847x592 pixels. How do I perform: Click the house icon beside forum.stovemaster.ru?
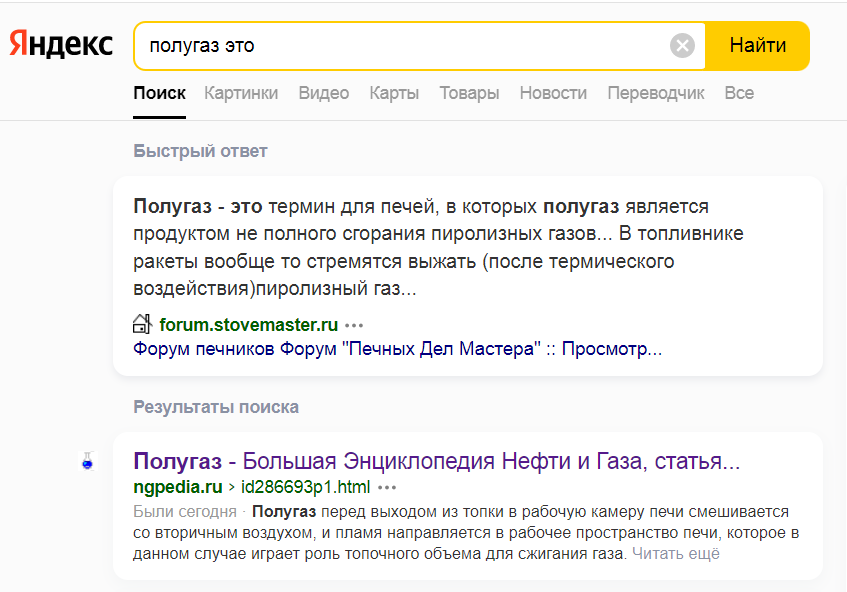142,324
